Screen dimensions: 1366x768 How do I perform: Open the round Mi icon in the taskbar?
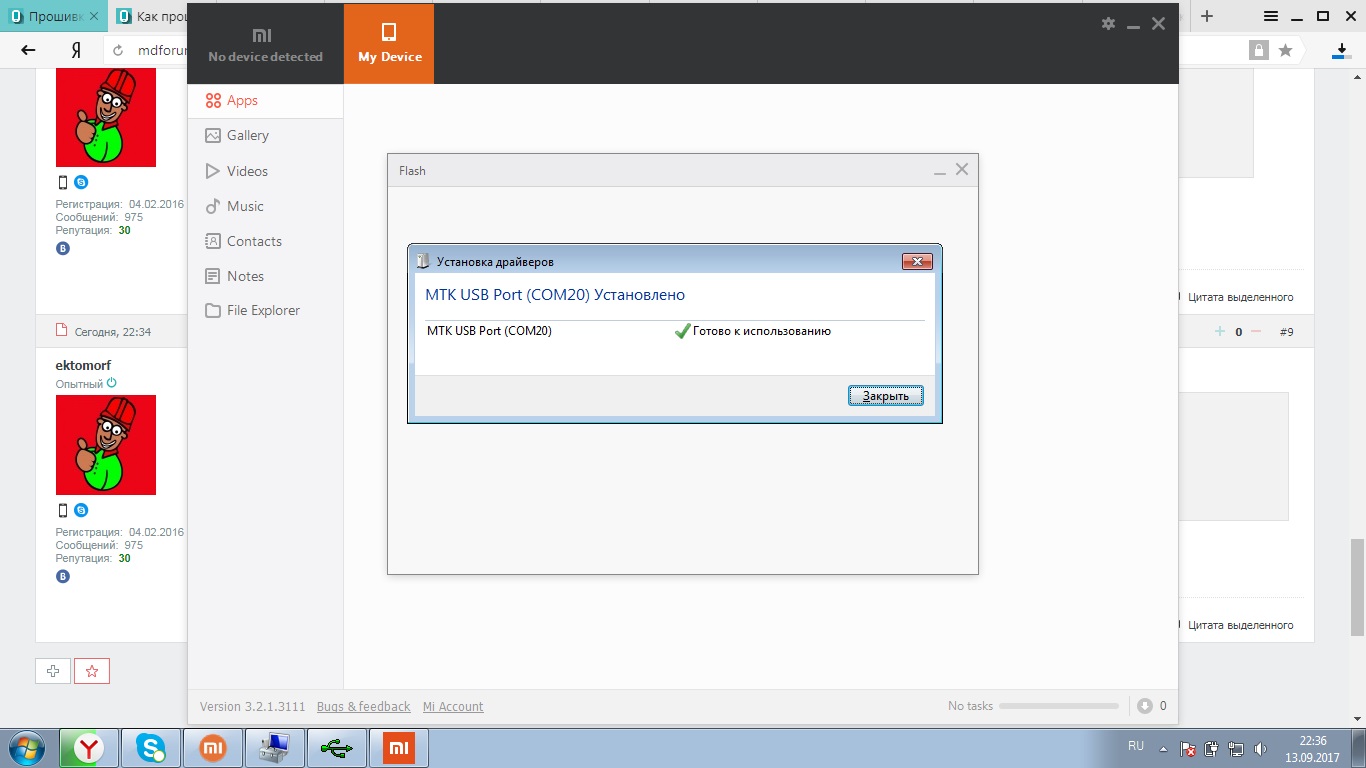(213, 748)
